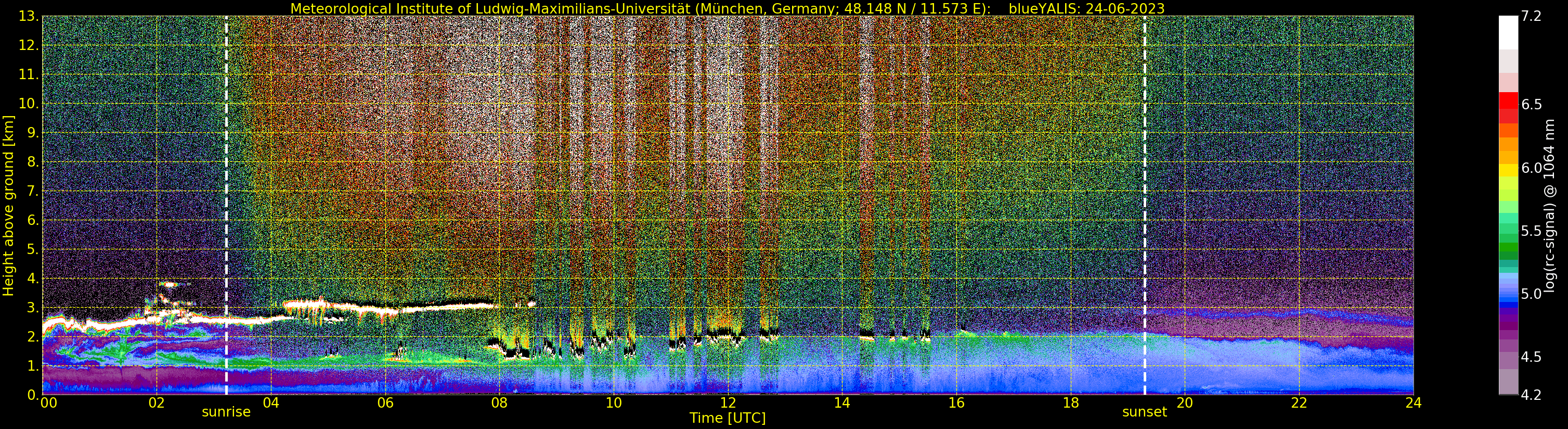Click the '24' time tick label

pos(1414,403)
